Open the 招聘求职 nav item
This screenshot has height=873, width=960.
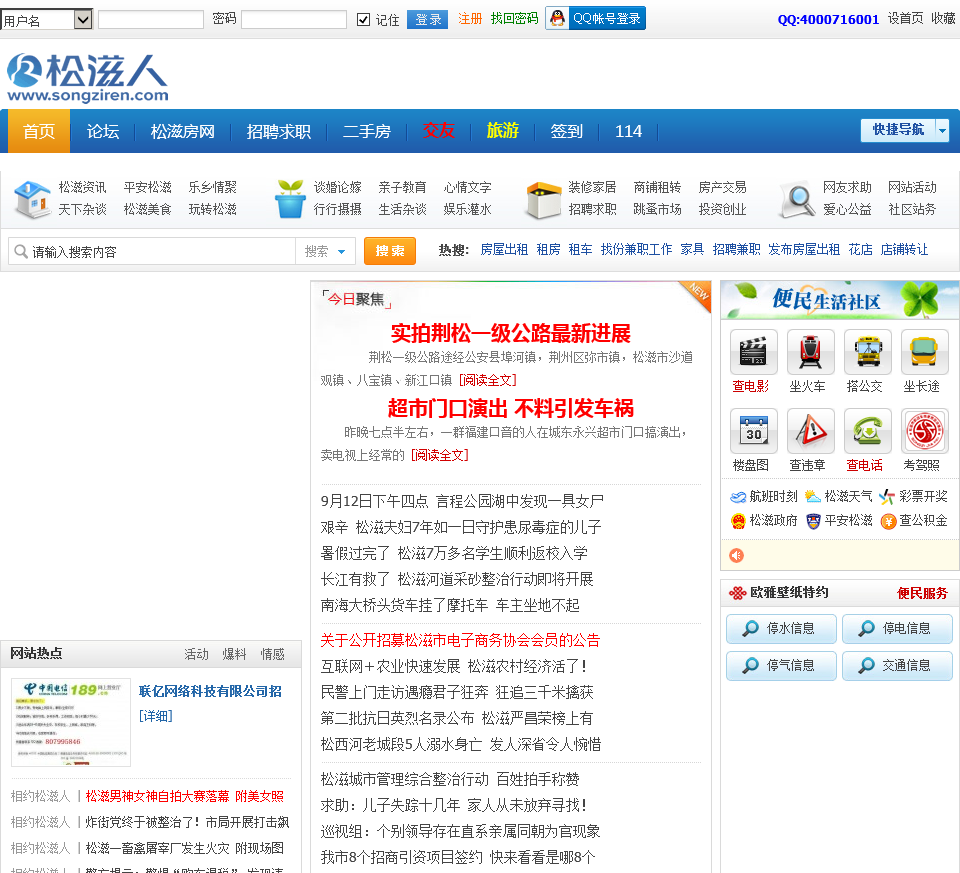(x=279, y=132)
